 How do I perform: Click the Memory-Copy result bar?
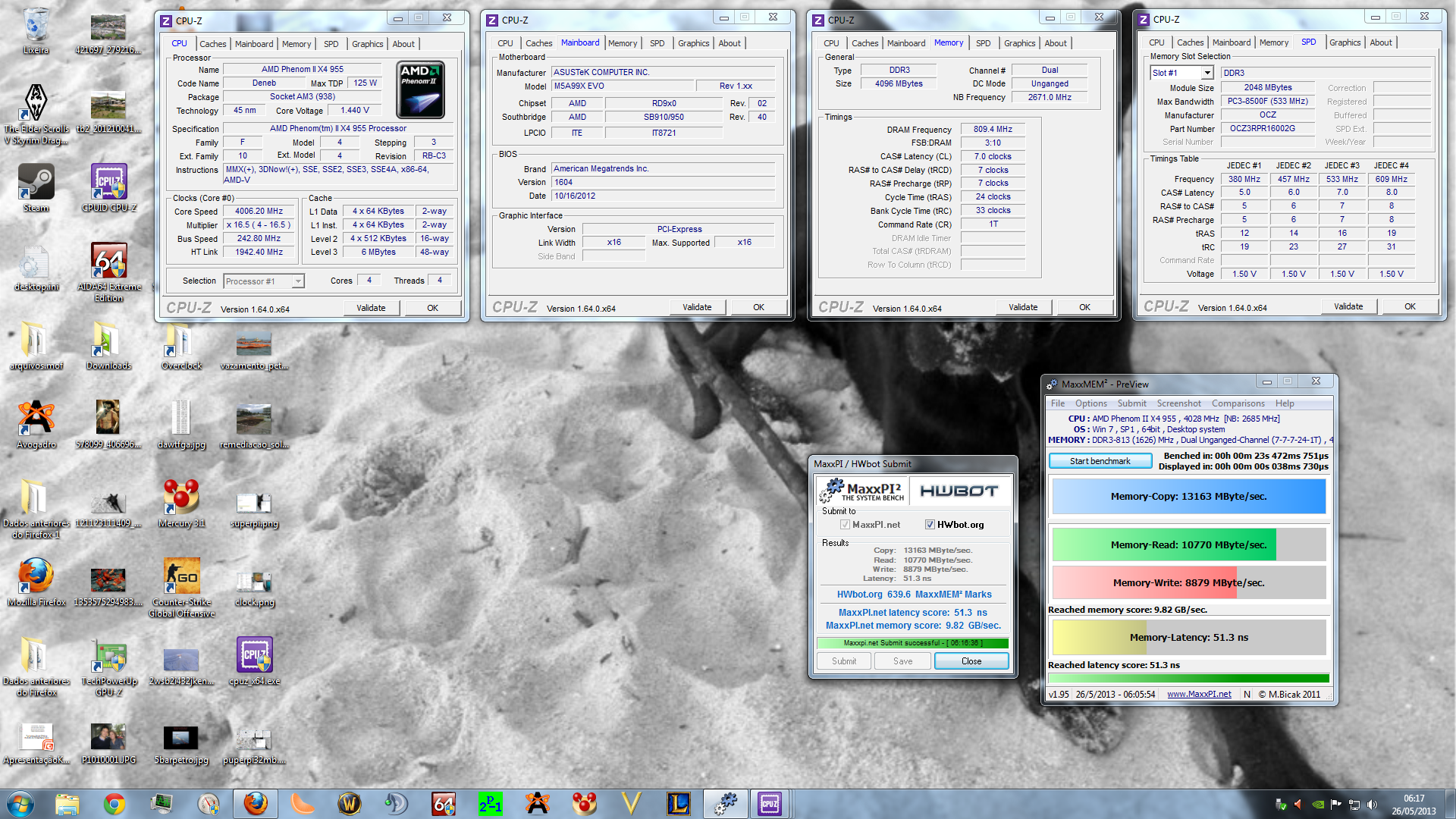[1188, 497]
